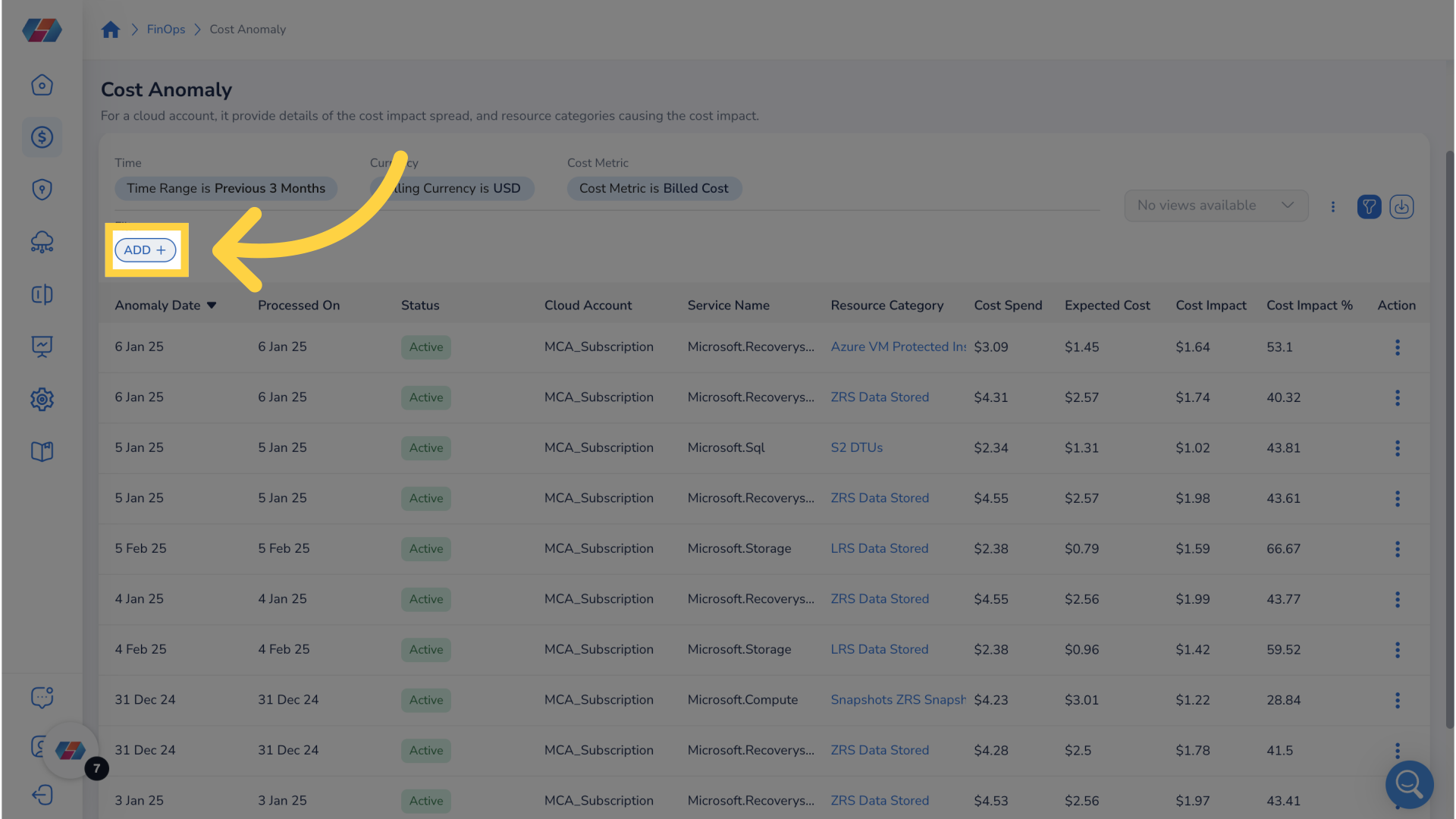Image resolution: width=1456 pixels, height=819 pixels.
Task: Open the FinOps breadcrumb link
Action: pyautogui.click(x=166, y=30)
